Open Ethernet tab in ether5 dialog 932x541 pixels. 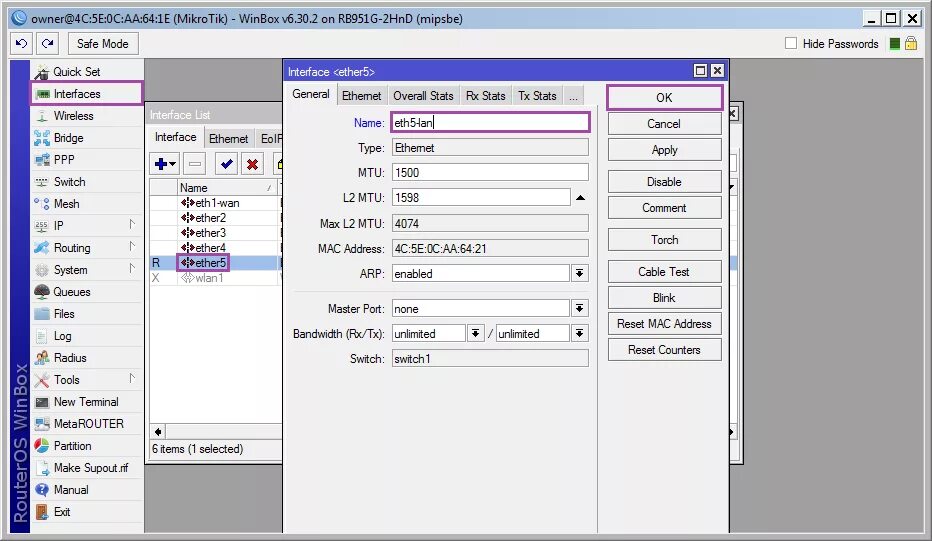(361, 96)
